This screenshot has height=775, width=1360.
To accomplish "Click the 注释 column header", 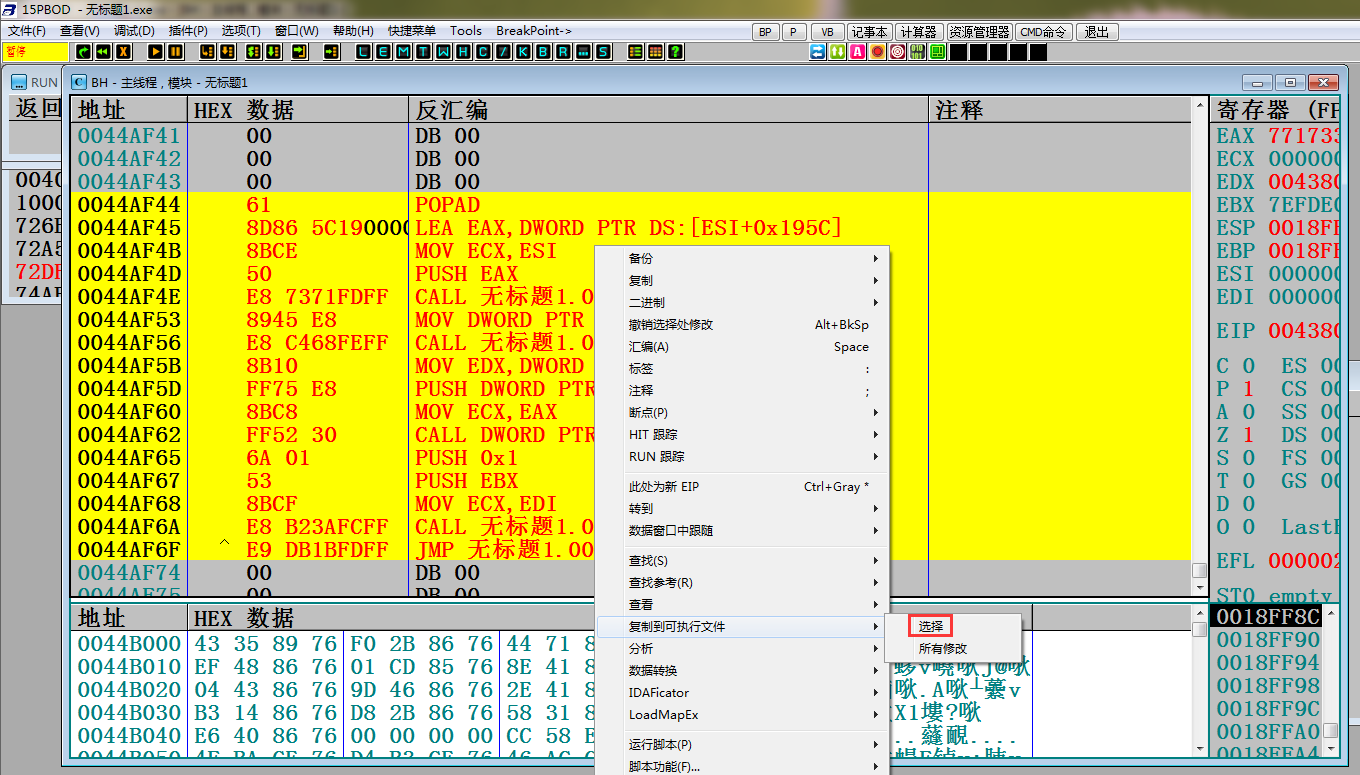I will coord(1060,110).
